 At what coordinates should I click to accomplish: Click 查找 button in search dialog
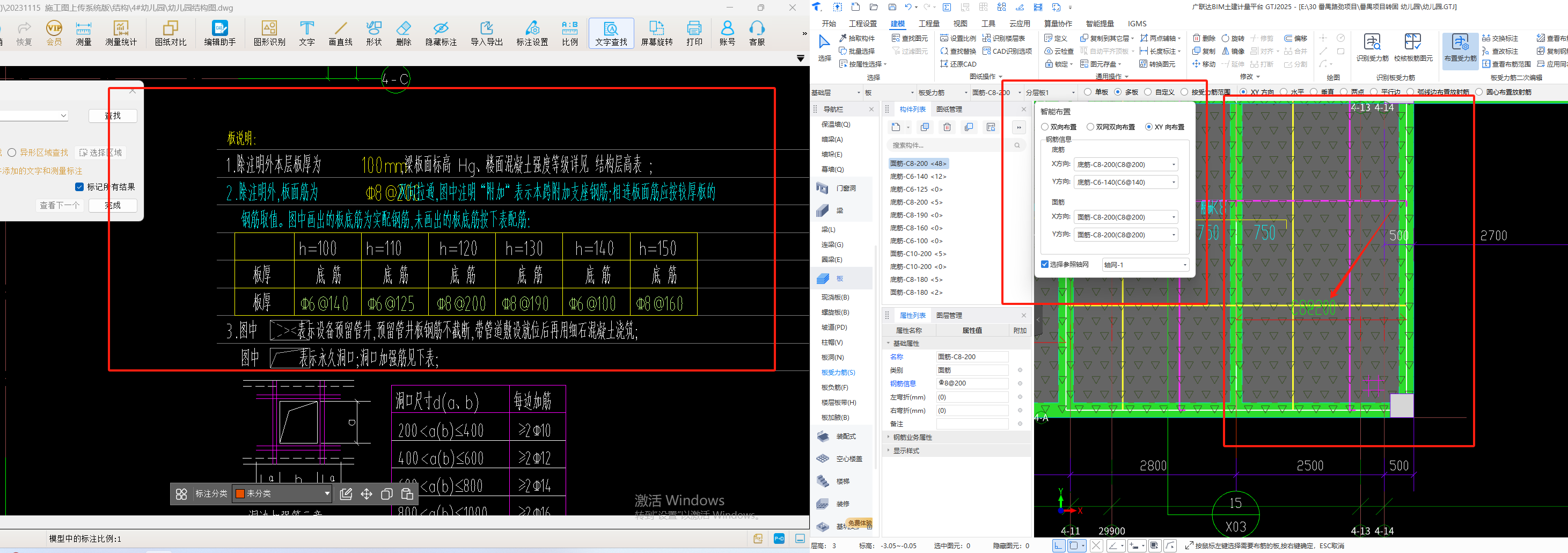click(x=113, y=116)
